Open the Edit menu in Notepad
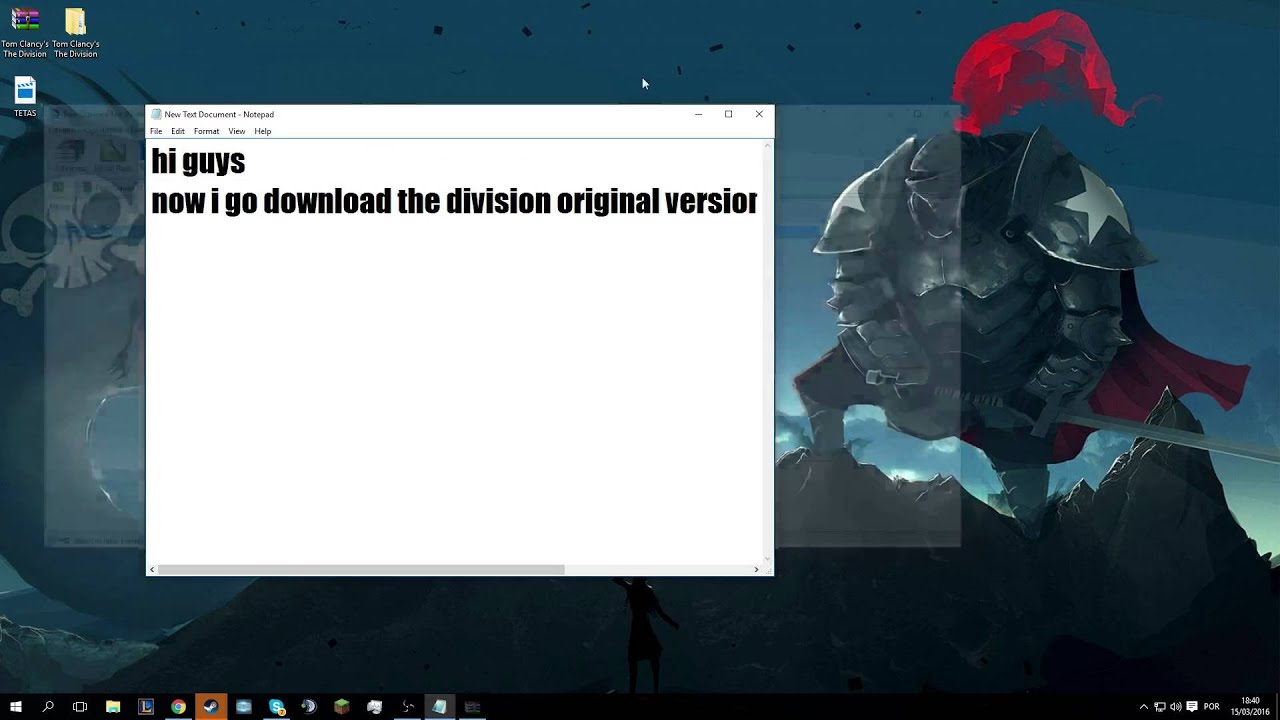This screenshot has width=1280, height=720. pyautogui.click(x=178, y=131)
